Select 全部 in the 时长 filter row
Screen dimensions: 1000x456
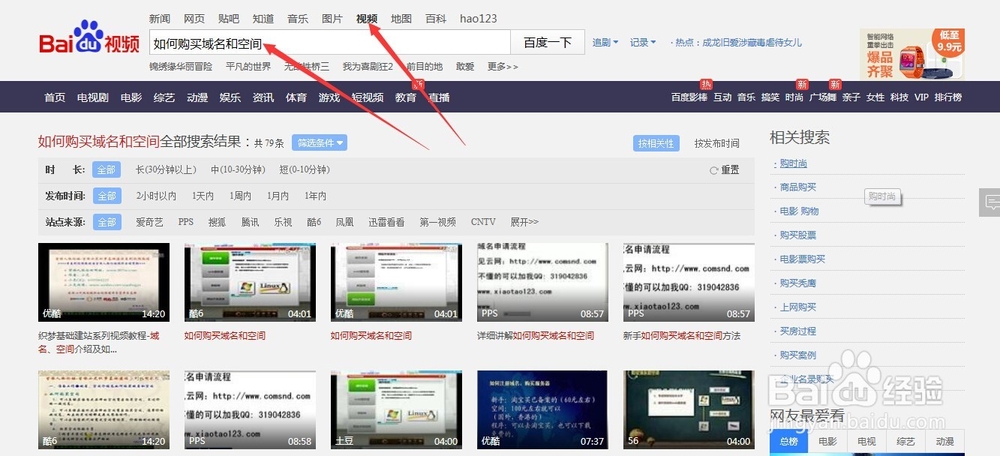tap(107, 170)
